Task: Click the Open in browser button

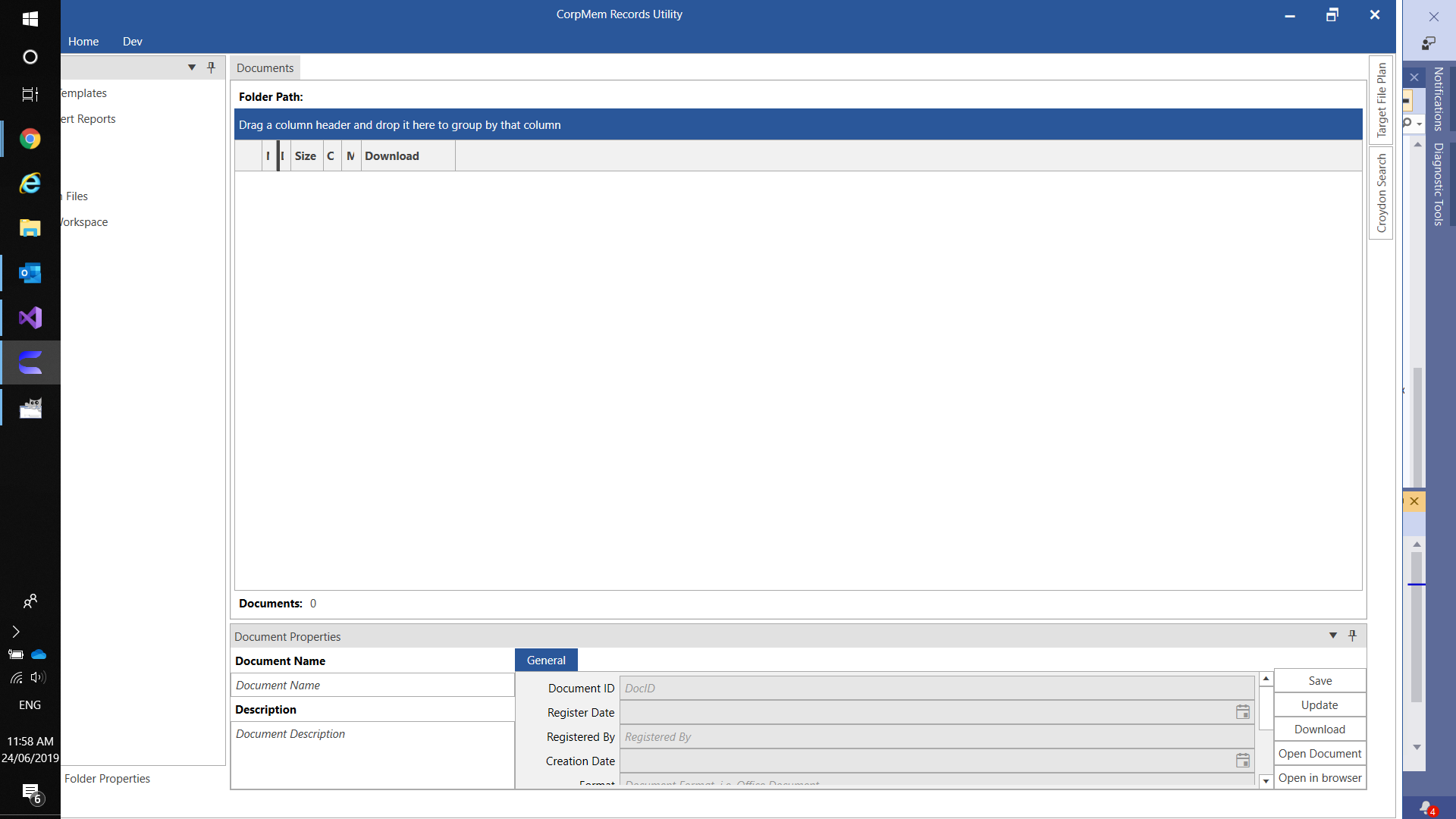Action: coord(1319,778)
